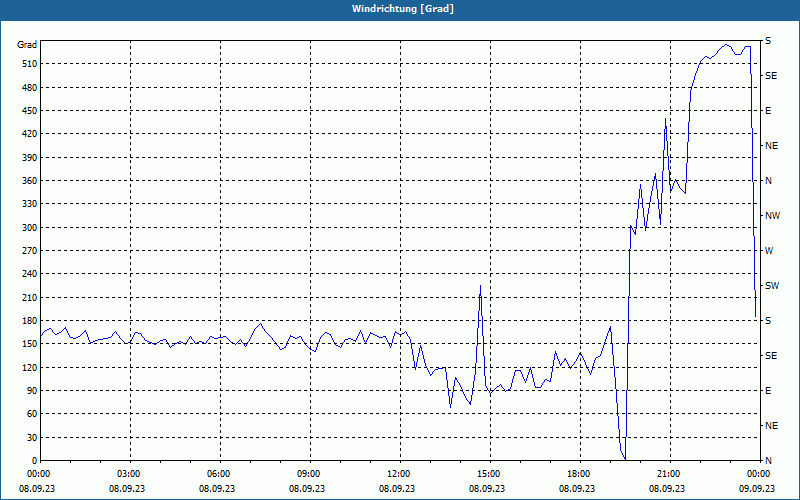Select the 15:00 time label
This screenshot has width=800, height=500.
490,473
